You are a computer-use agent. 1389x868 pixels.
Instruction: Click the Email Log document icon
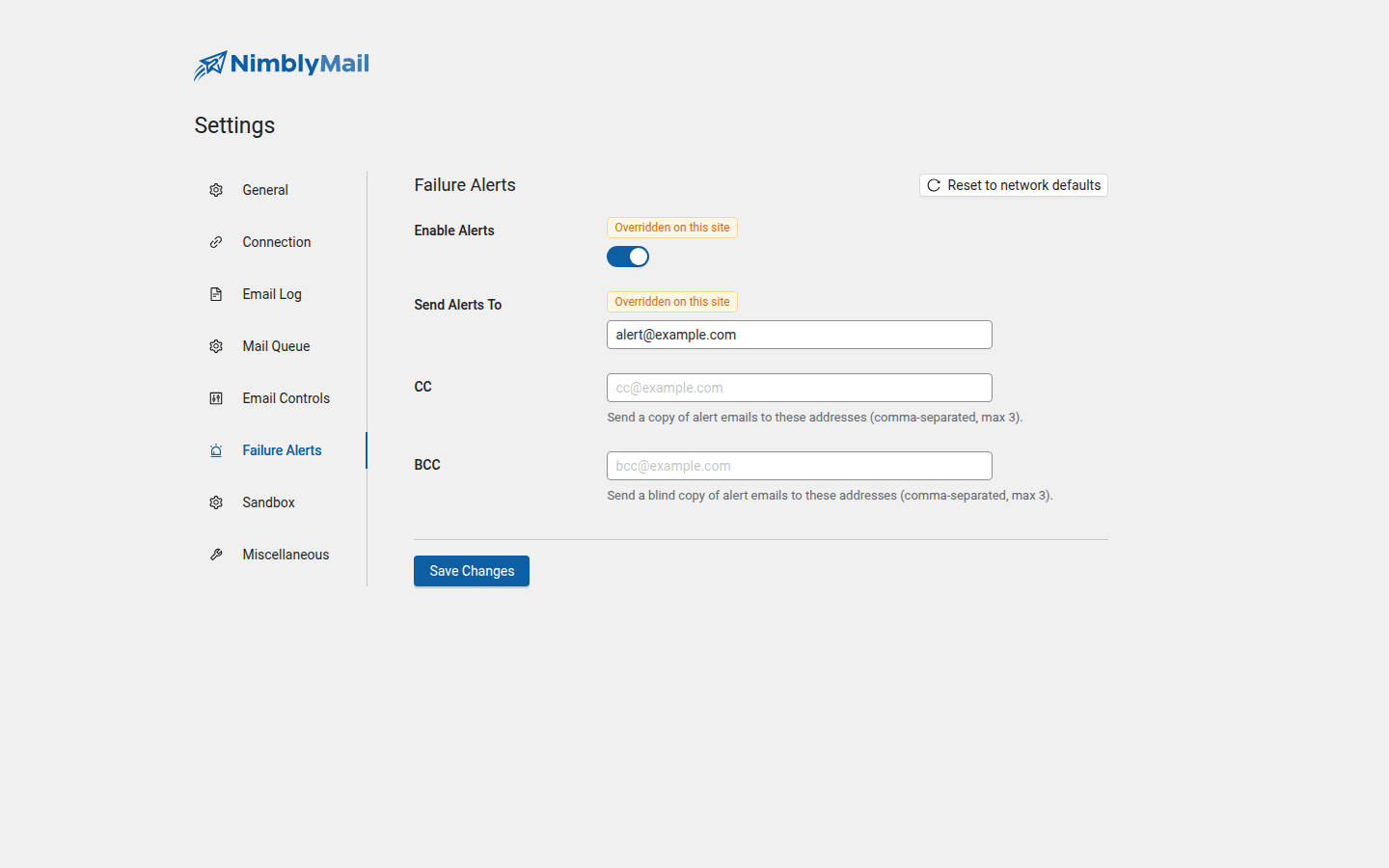pos(216,294)
